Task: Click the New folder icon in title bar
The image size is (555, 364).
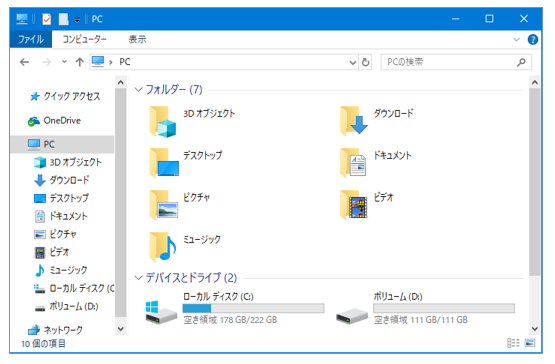Action: coord(63,19)
